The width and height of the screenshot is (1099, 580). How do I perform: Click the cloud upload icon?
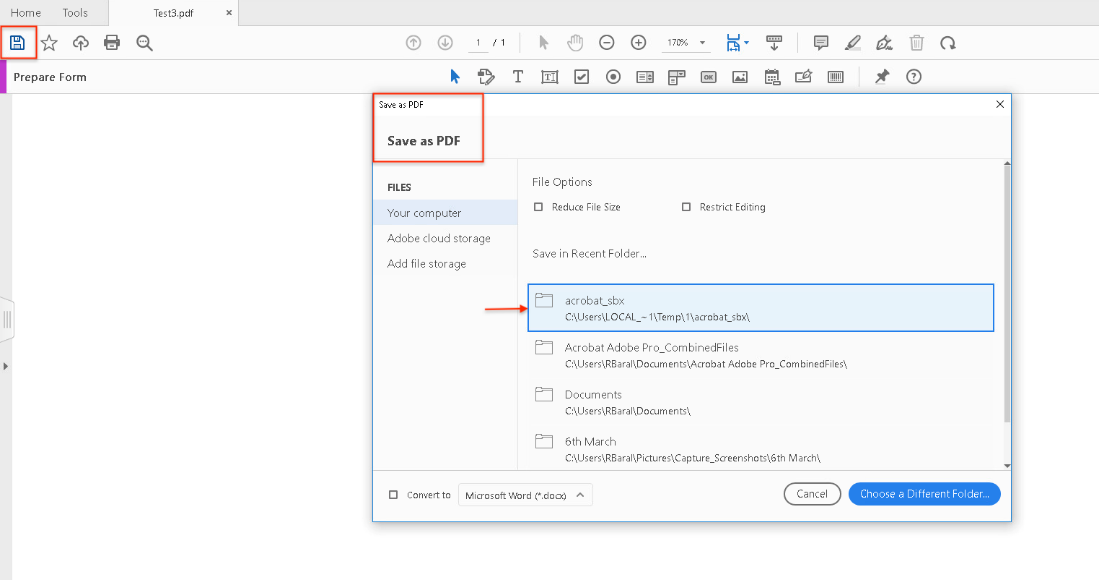tap(81, 42)
